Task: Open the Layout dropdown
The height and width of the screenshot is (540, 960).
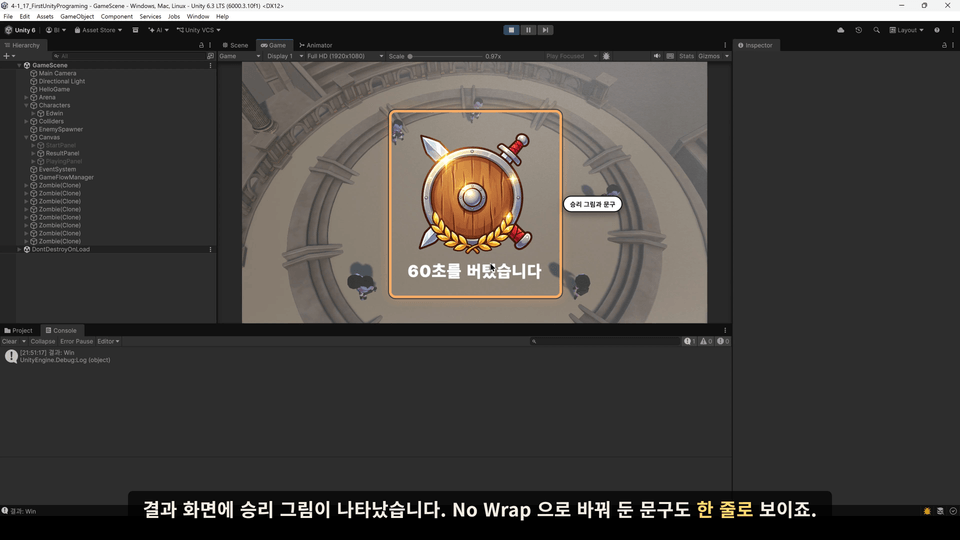Action: point(906,30)
